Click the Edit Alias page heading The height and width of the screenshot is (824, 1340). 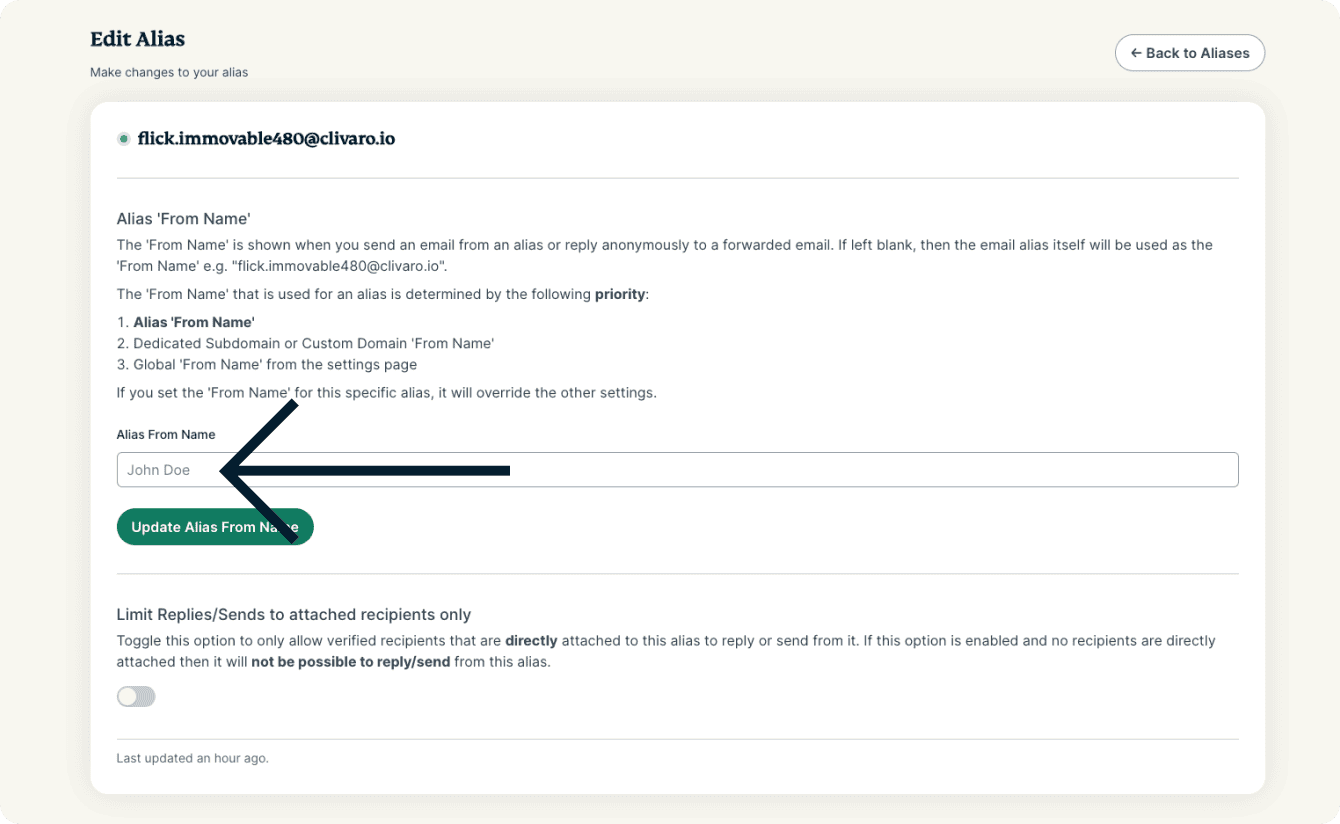[x=137, y=39]
